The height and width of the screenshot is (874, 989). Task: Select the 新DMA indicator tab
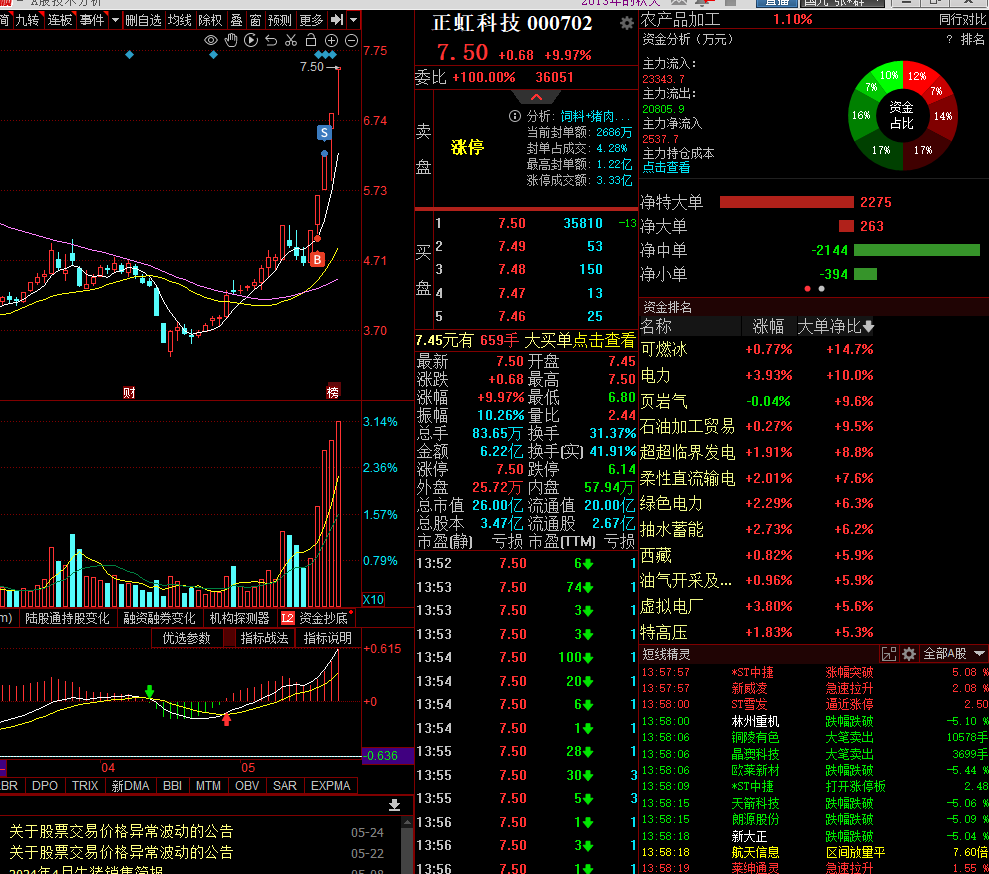131,785
